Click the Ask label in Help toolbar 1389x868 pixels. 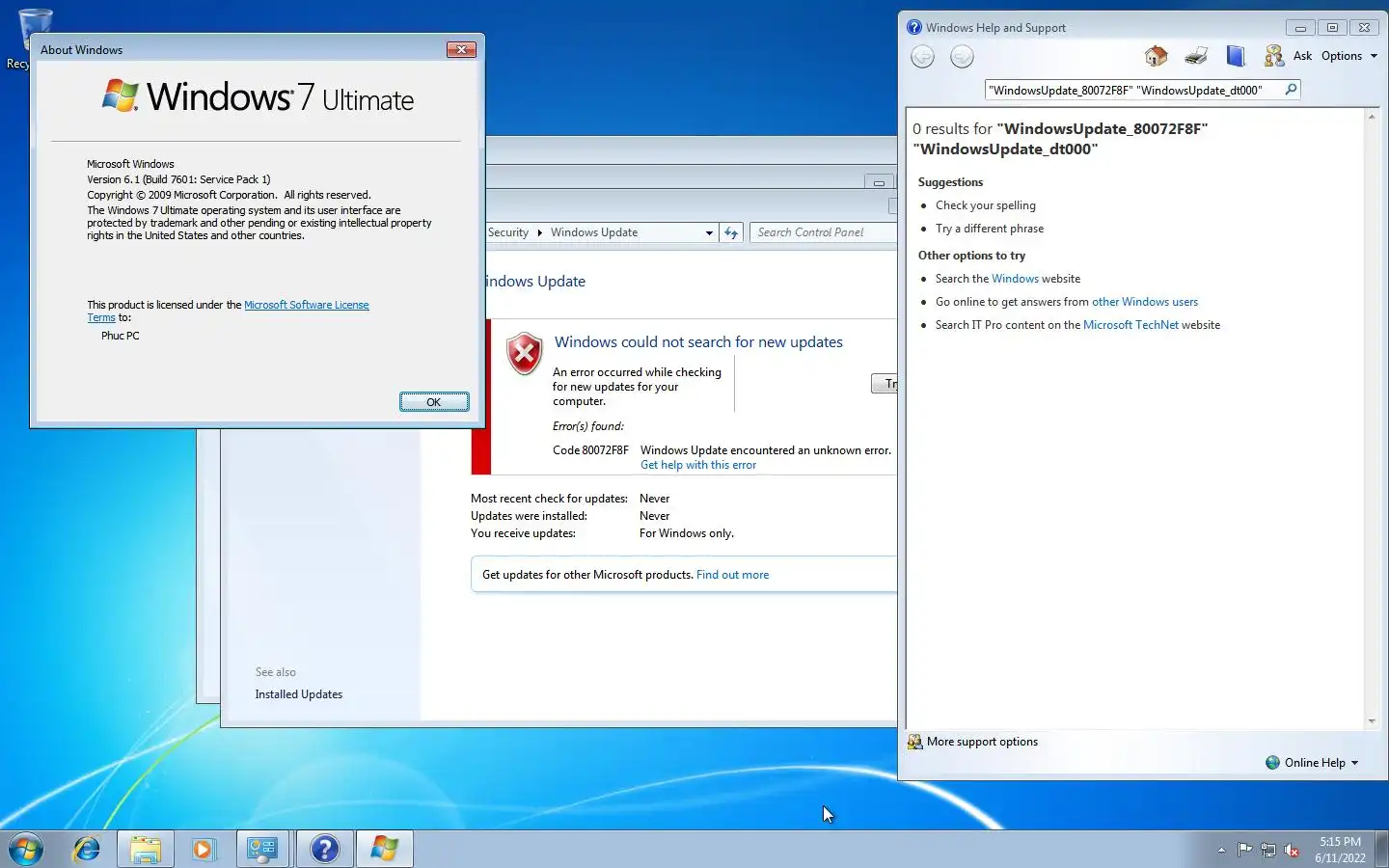[1302, 56]
